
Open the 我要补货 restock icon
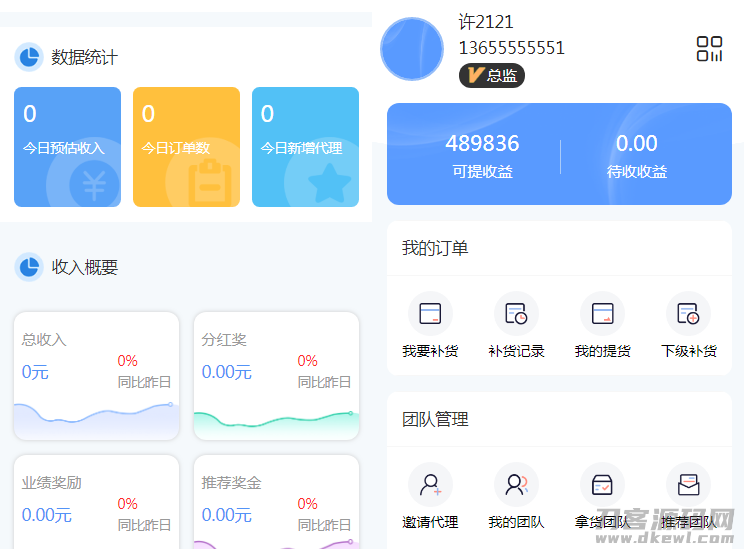pyautogui.click(x=430, y=314)
